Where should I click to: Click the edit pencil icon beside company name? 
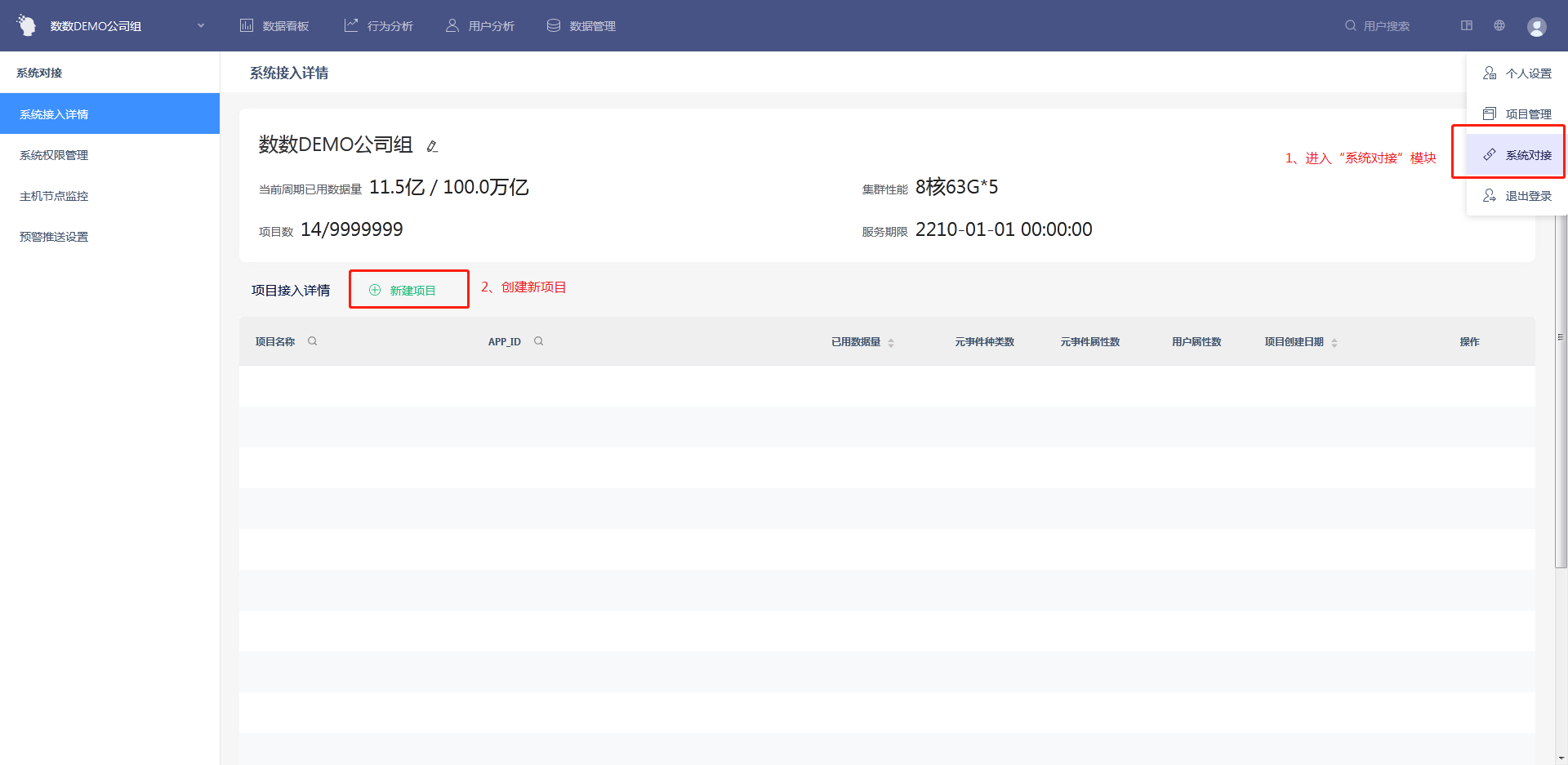(x=432, y=146)
